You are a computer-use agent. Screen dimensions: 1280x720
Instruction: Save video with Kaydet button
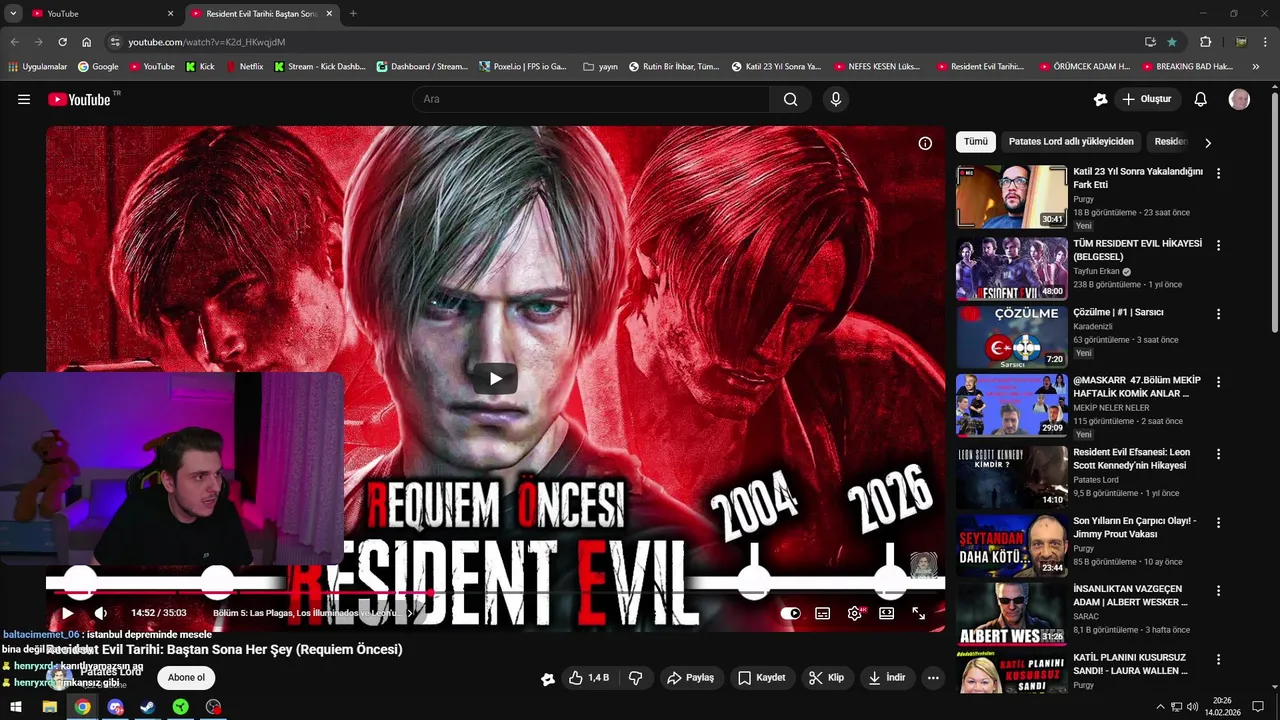pos(761,677)
